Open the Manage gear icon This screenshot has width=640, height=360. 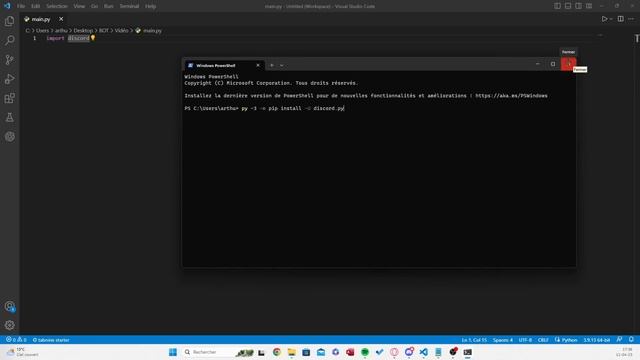9,325
